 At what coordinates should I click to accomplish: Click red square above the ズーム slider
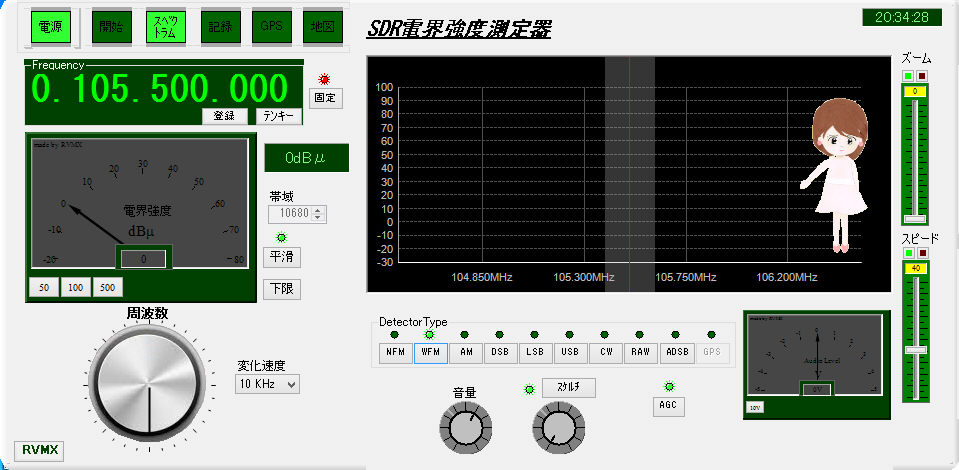[922, 76]
